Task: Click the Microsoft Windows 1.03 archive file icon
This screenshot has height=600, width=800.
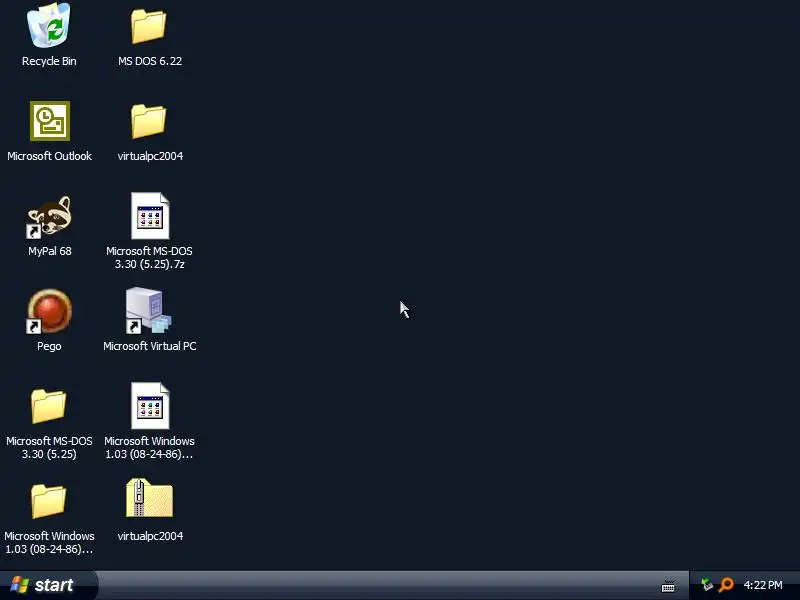Action: [149, 406]
